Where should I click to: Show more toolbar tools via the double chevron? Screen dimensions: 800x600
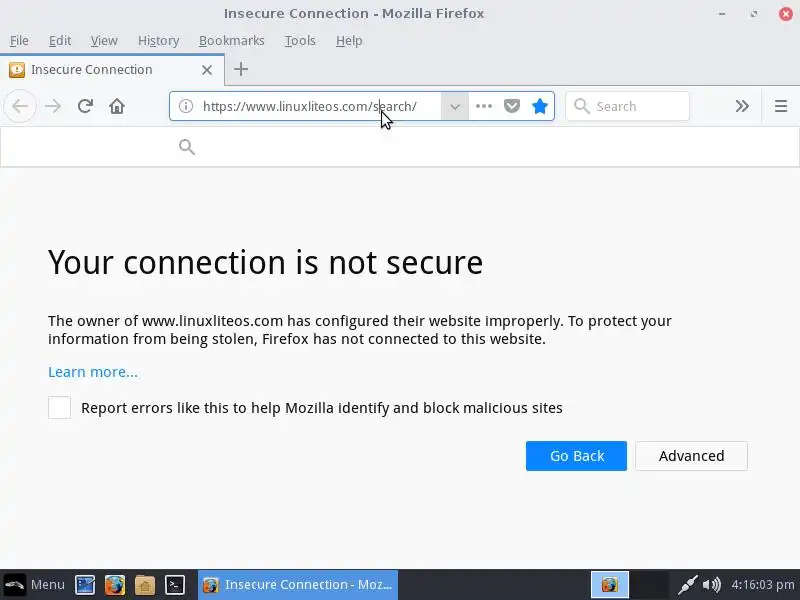coord(742,106)
